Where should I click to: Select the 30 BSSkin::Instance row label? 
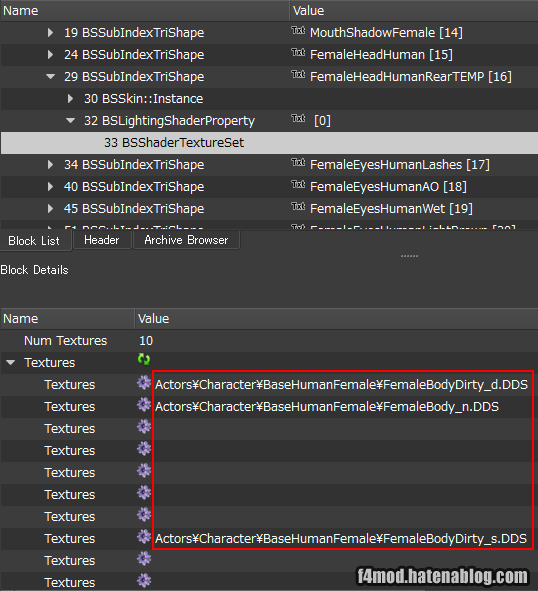coord(144,99)
